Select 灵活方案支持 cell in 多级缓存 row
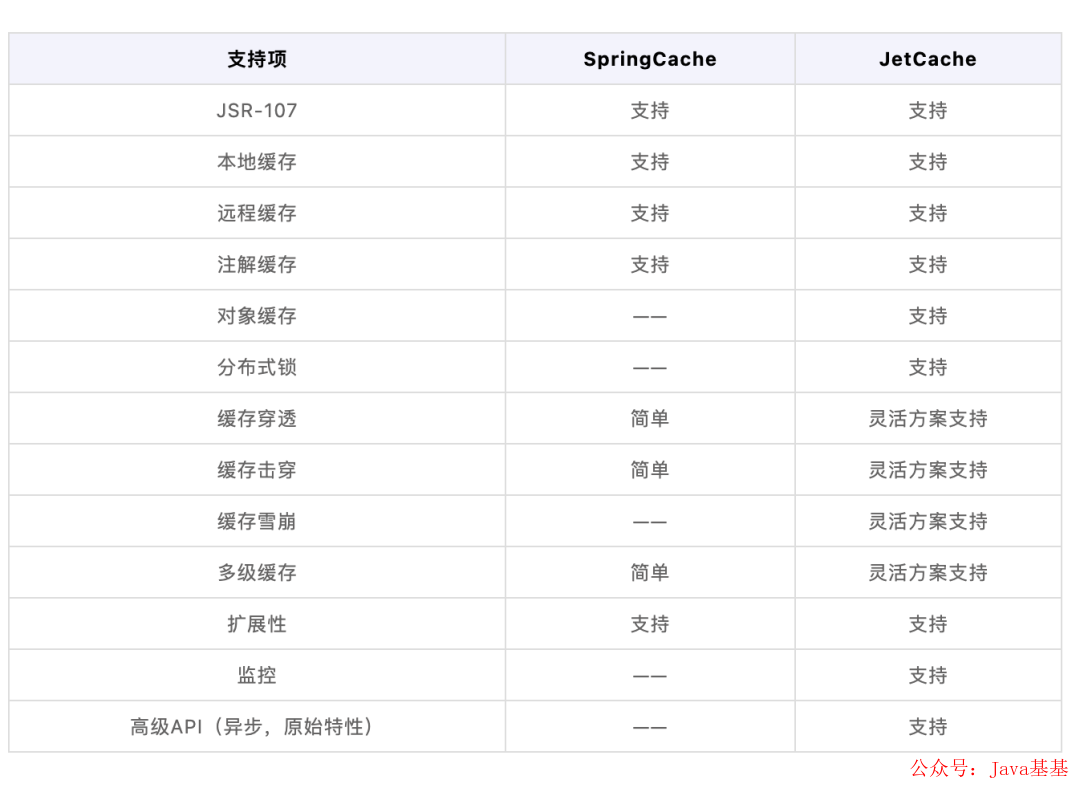Viewport: 1080px width, 788px height. point(928,572)
